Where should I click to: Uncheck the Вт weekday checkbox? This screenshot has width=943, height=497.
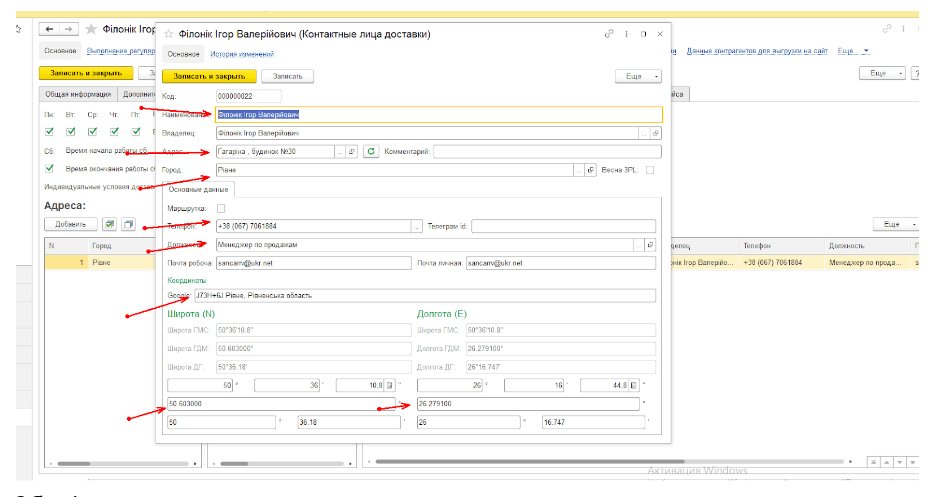[x=71, y=131]
